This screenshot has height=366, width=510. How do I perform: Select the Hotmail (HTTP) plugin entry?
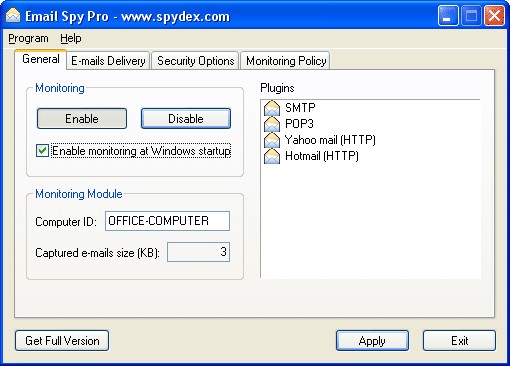tap(311, 156)
